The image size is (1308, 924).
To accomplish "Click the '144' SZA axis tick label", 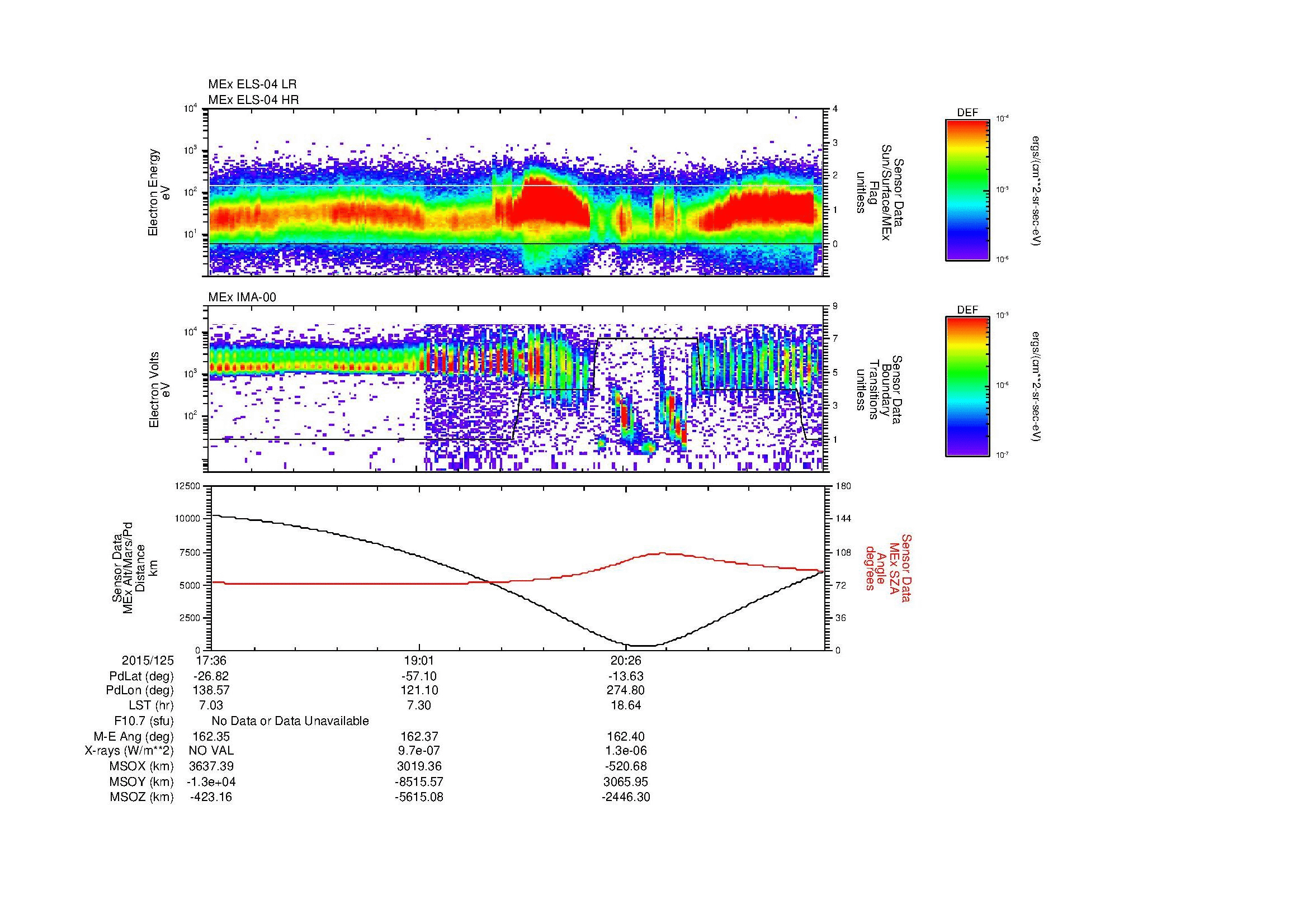I will [x=843, y=519].
